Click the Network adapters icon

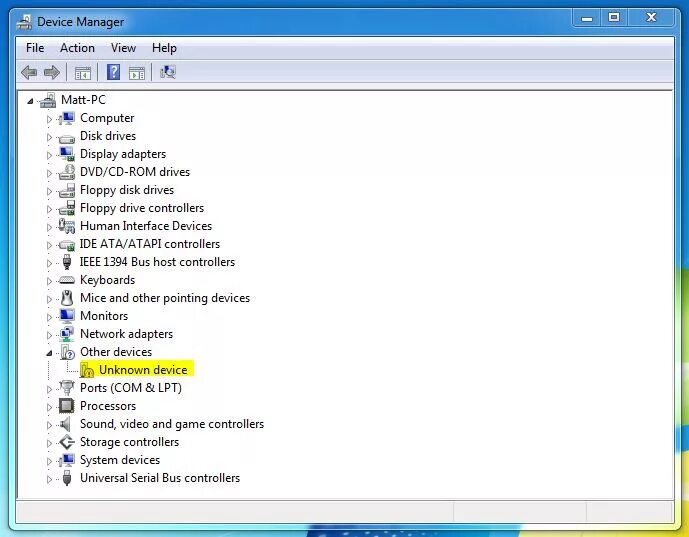pos(67,334)
